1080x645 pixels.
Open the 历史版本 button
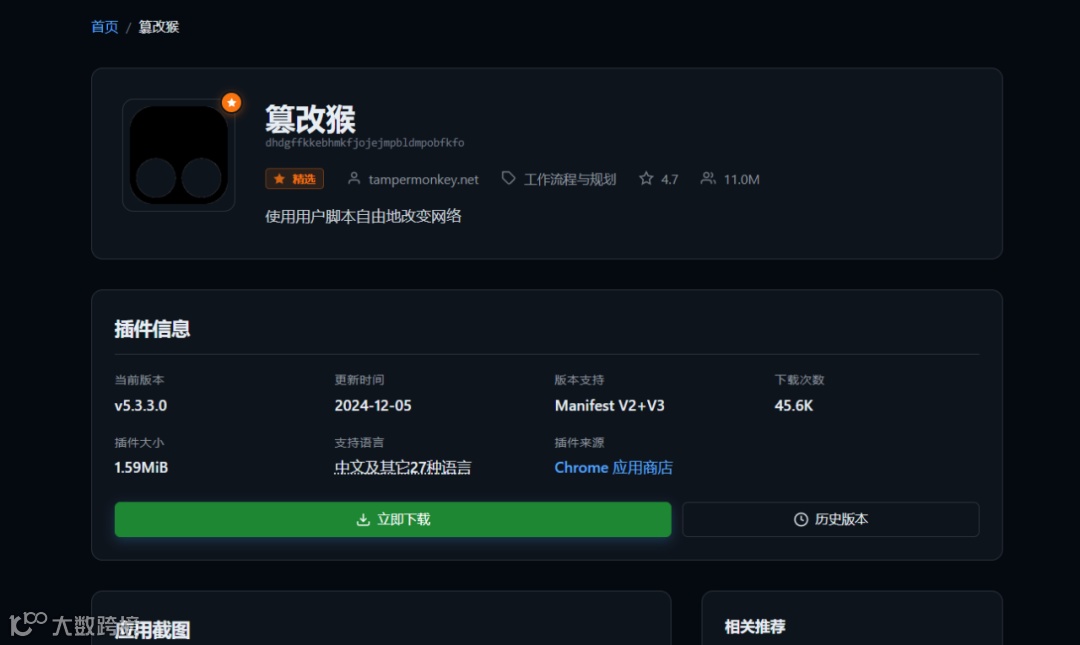[x=831, y=520]
